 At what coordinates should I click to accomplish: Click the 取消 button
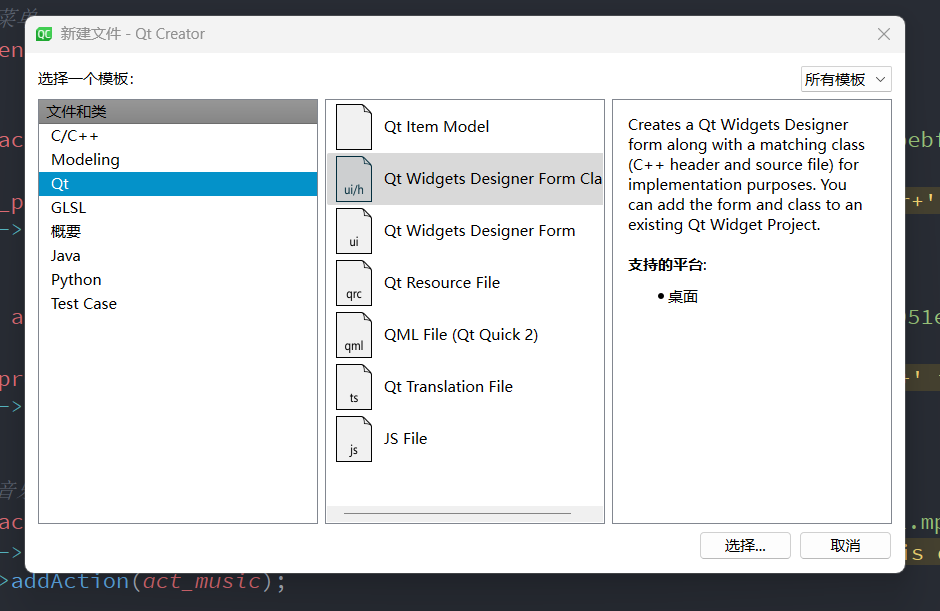(845, 546)
